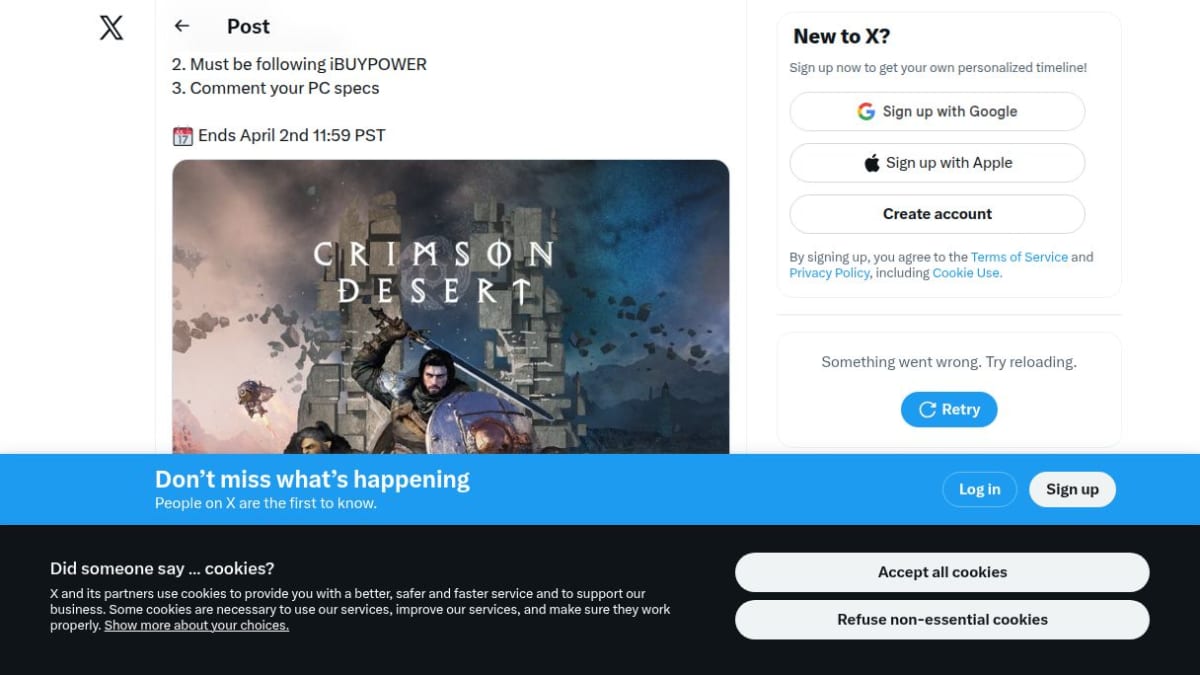Open the X logo home icon
The height and width of the screenshot is (675, 1200).
[x=112, y=27]
